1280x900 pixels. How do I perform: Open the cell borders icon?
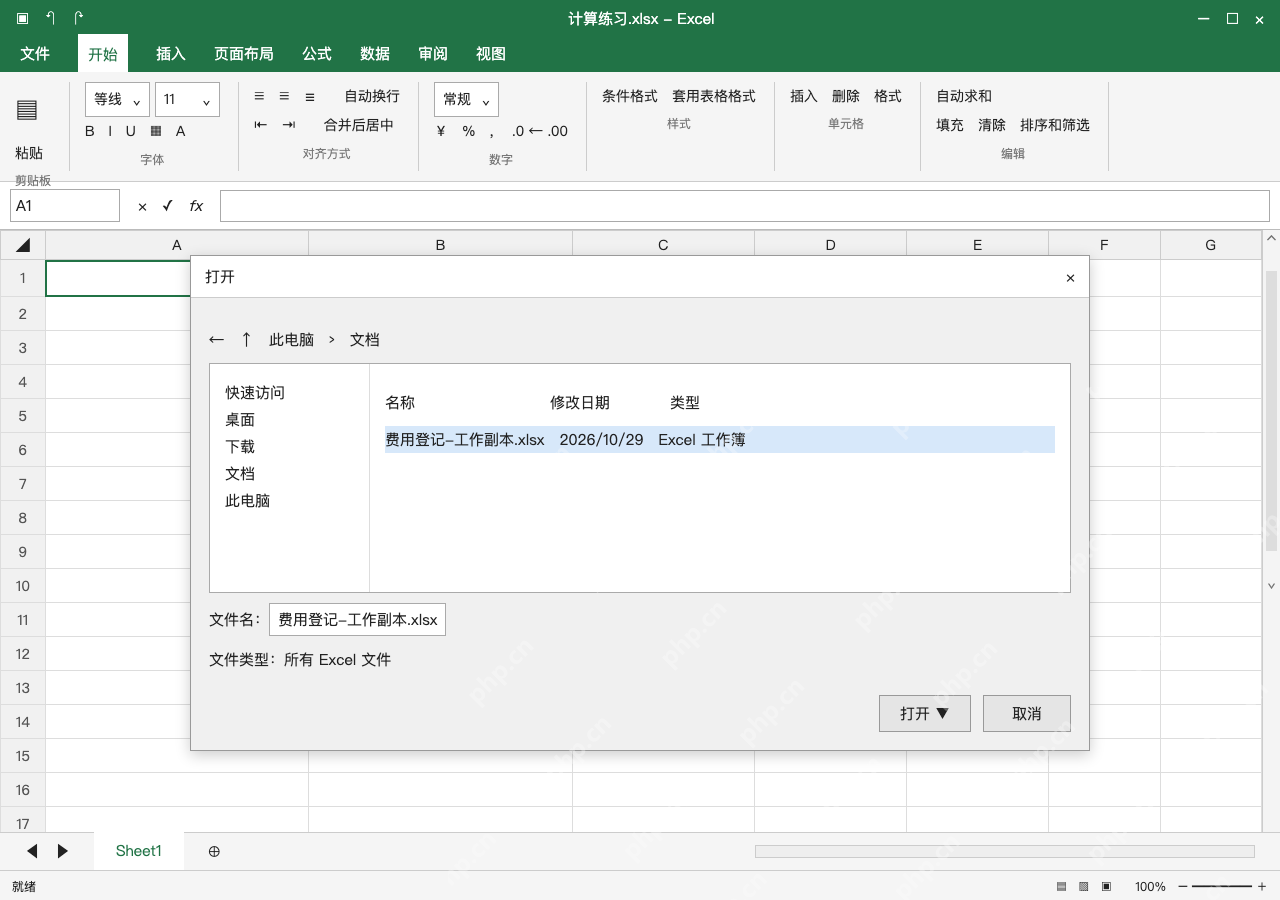point(156,131)
